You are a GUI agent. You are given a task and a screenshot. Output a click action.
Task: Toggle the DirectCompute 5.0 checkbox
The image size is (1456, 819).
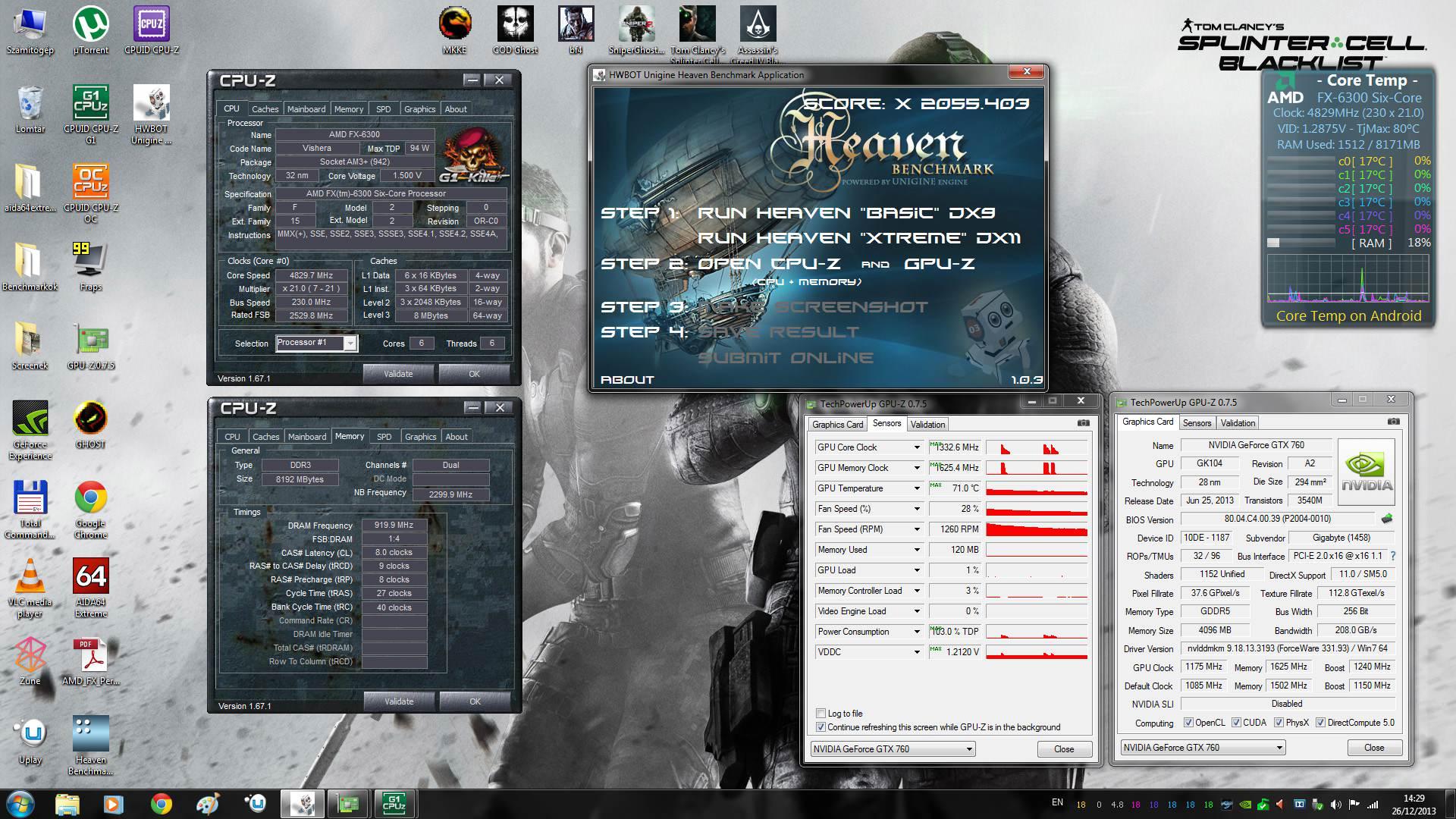1320,723
